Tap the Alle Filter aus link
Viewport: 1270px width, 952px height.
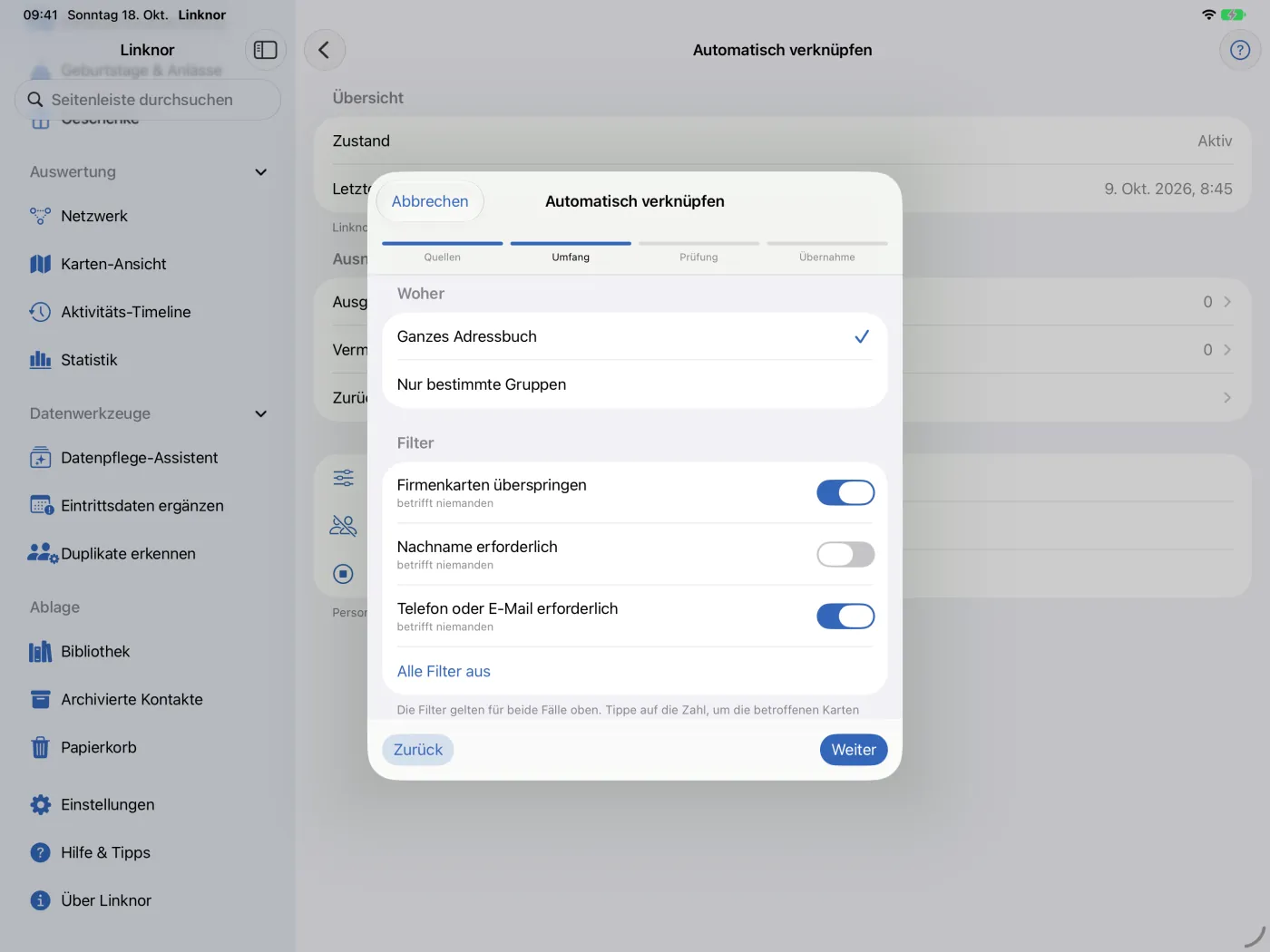pyautogui.click(x=444, y=671)
